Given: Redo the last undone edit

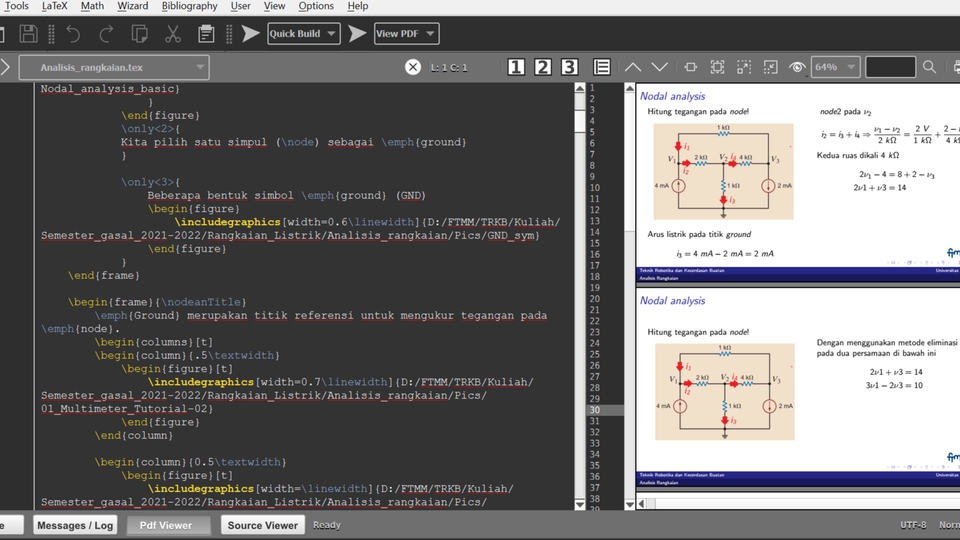Looking at the screenshot, I should tap(106, 34).
